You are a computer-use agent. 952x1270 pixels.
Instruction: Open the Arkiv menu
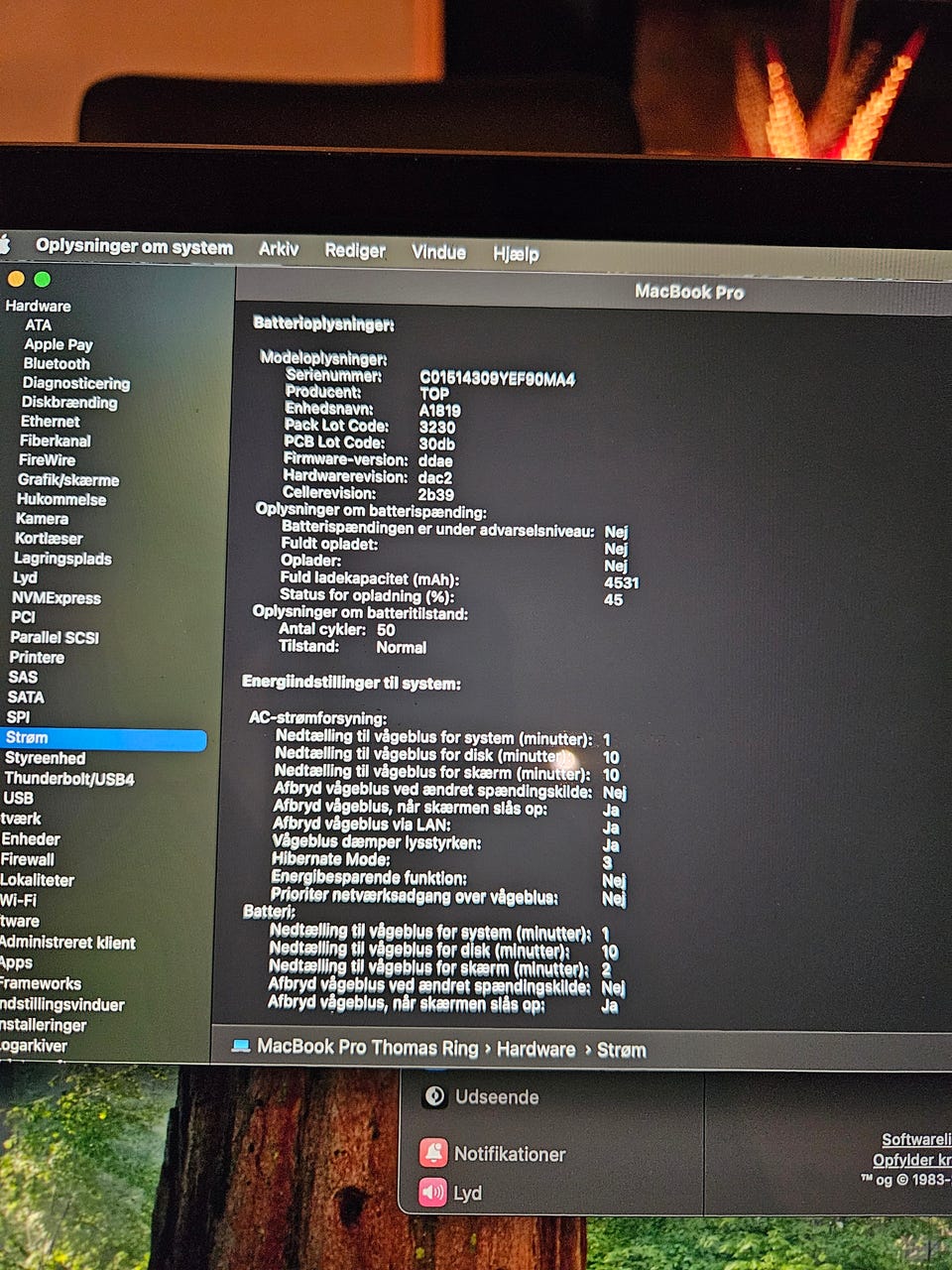(279, 249)
